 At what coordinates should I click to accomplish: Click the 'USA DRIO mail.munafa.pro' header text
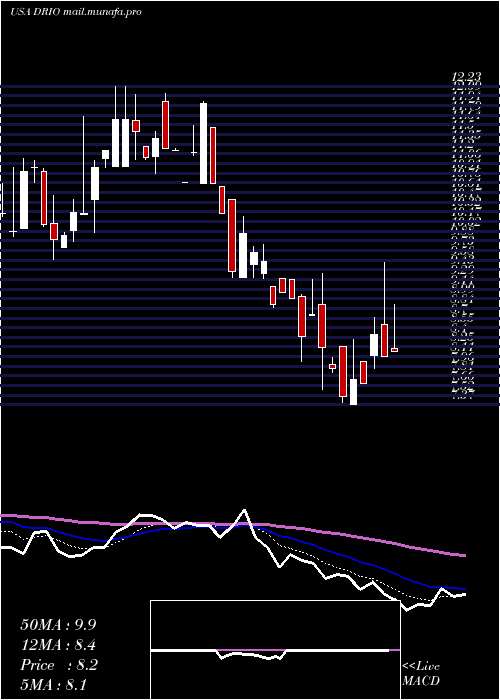coord(75,12)
